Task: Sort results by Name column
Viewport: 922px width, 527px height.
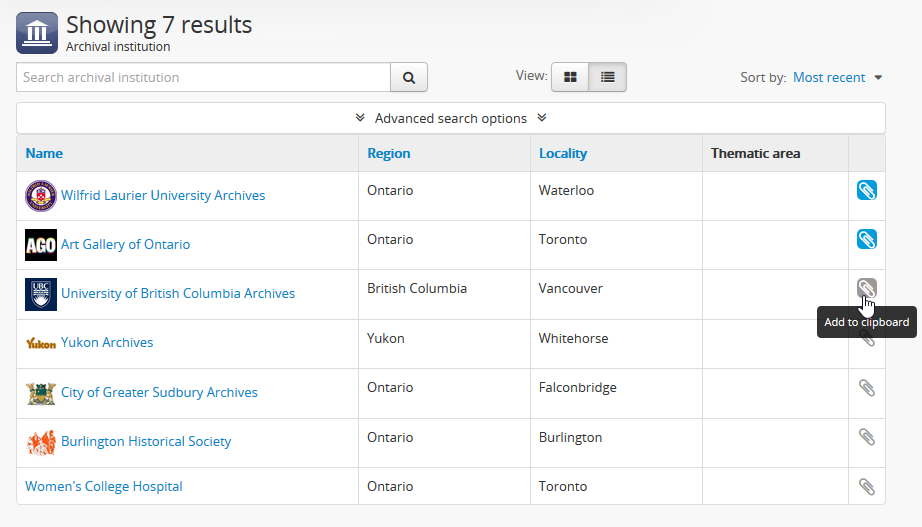Action: 44,153
